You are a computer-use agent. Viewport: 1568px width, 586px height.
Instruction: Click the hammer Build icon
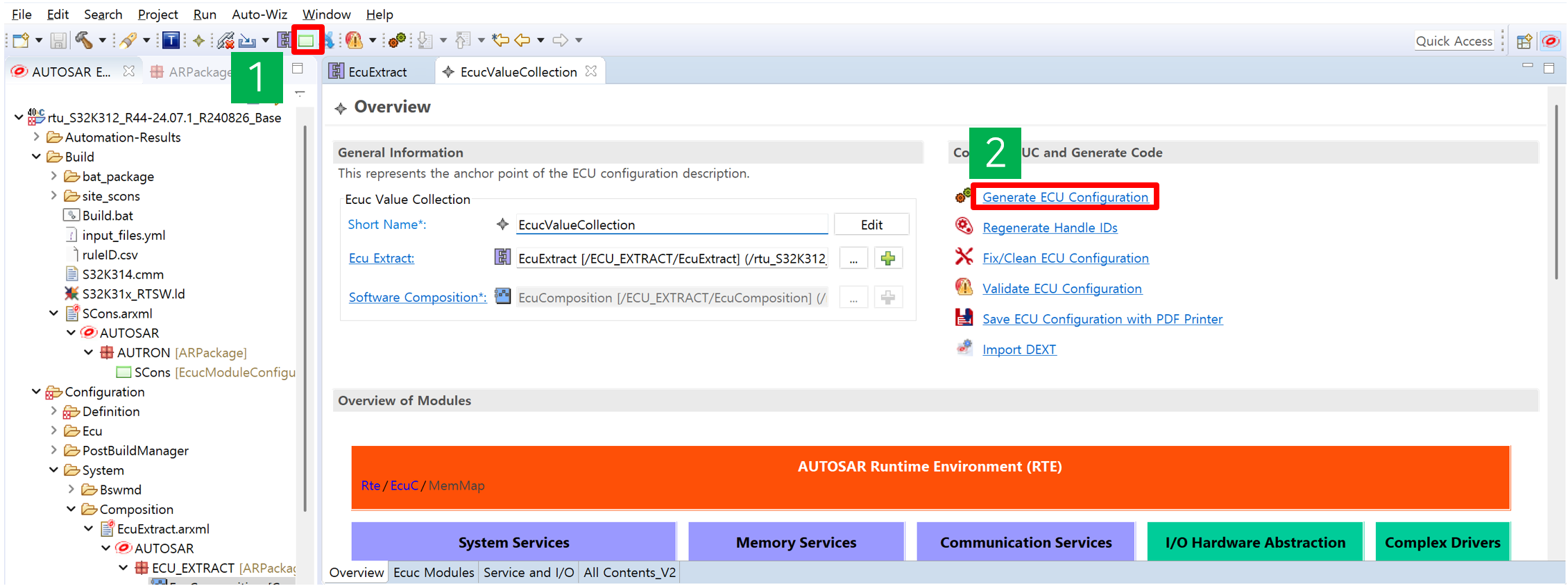84,40
